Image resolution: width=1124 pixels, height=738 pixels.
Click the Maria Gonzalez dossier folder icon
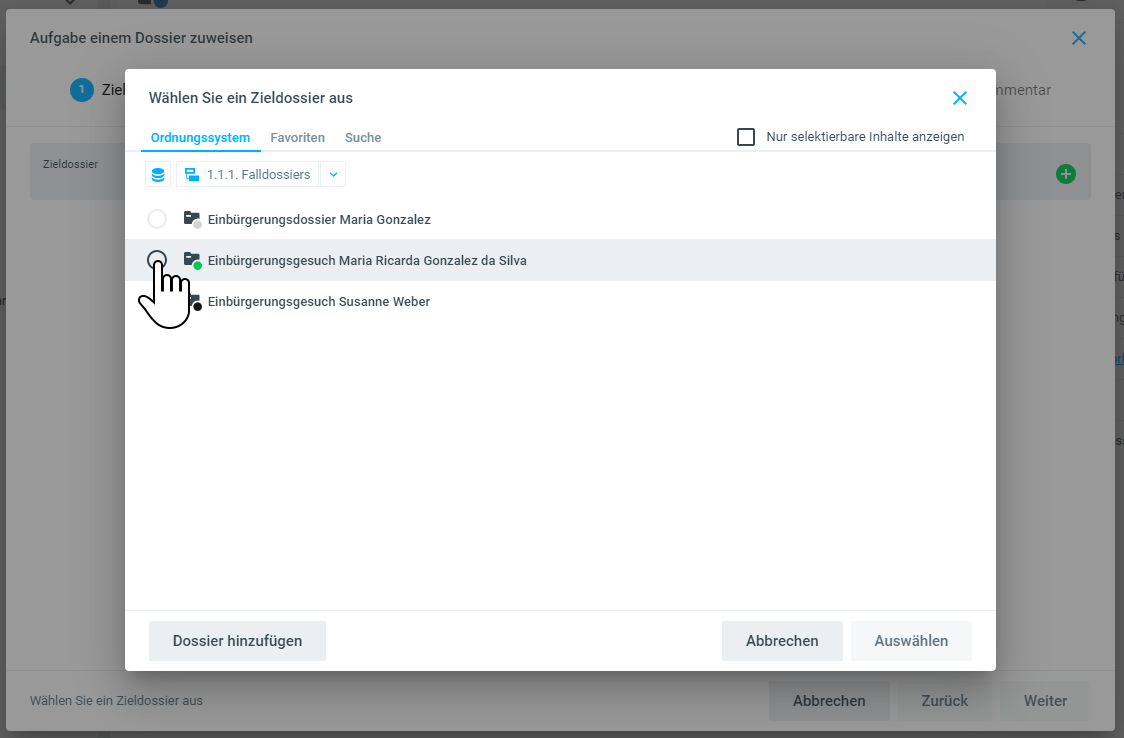pos(192,219)
